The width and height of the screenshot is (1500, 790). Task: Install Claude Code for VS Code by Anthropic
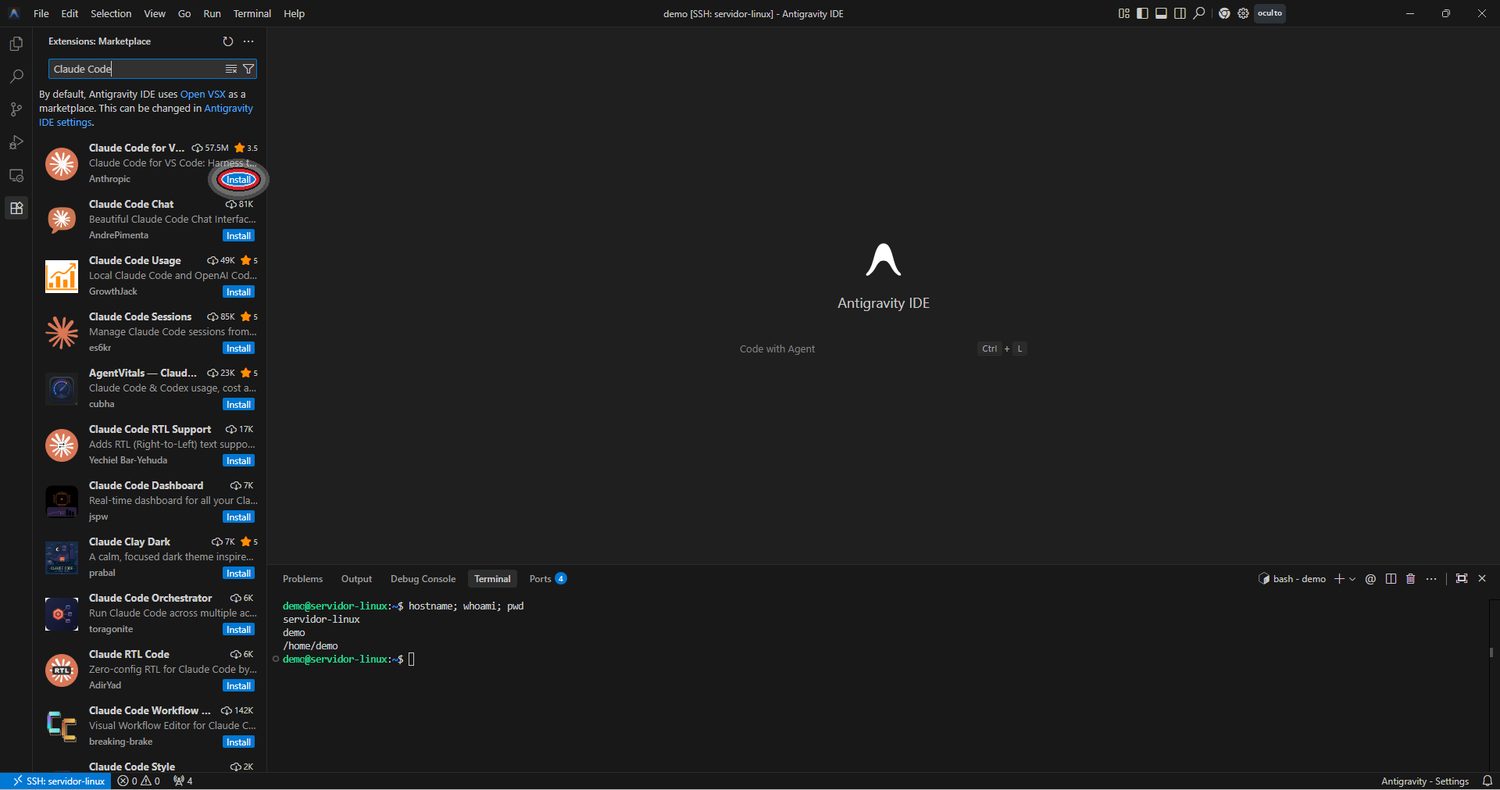[x=238, y=180]
